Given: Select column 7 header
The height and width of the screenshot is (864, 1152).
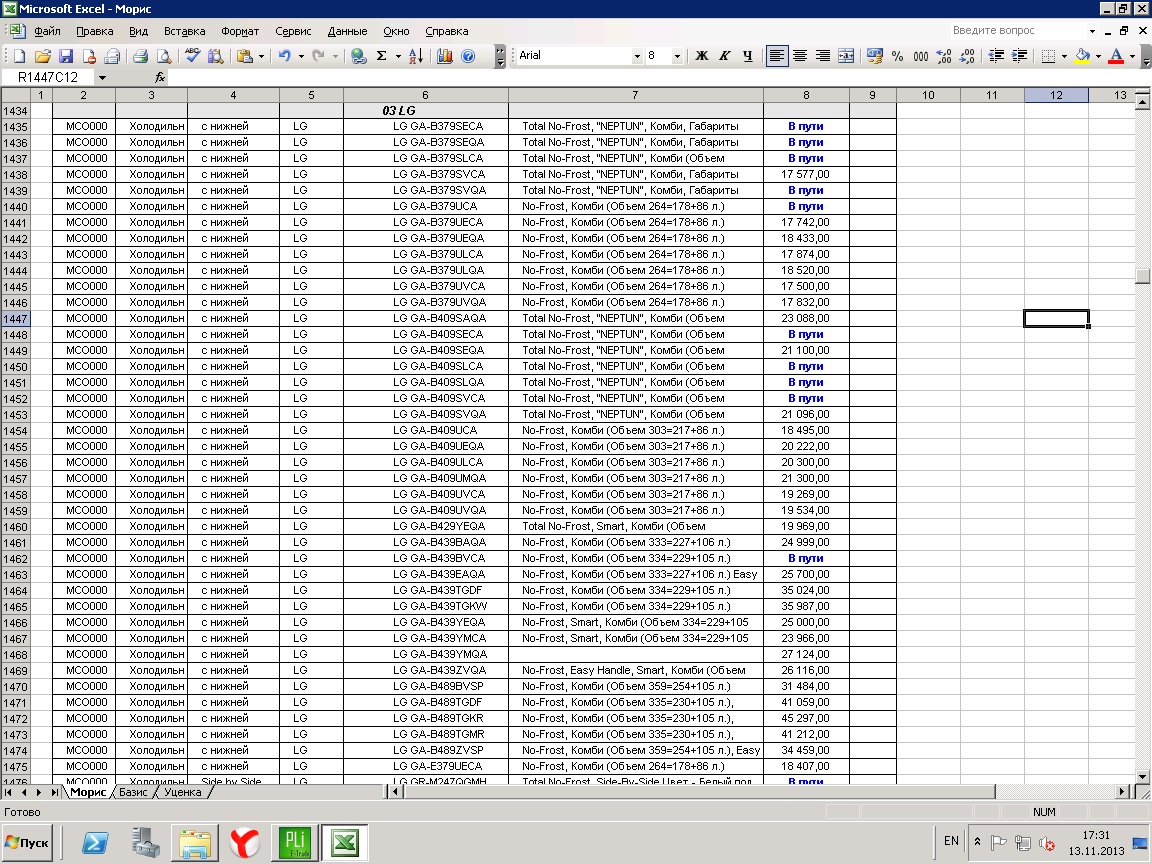Looking at the screenshot, I should point(636,95).
